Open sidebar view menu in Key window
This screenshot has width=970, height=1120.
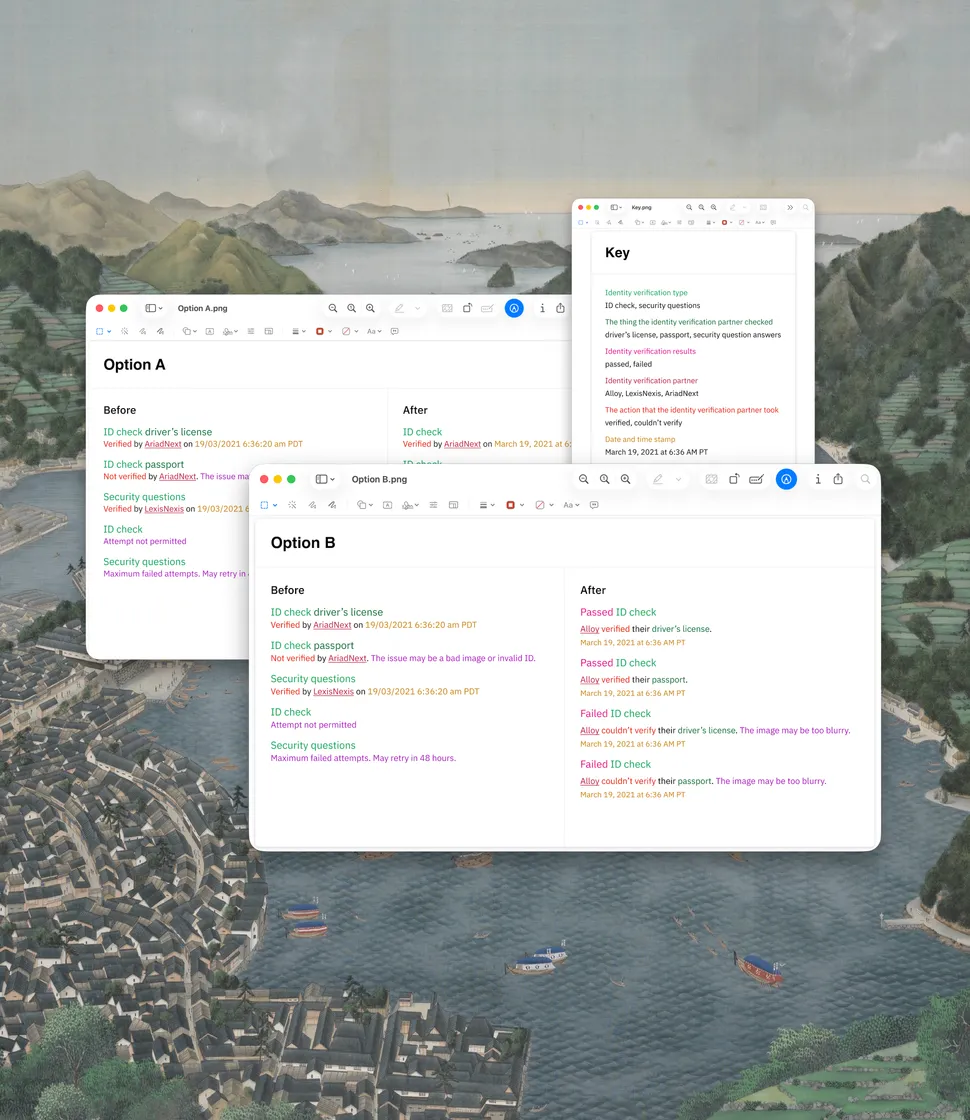616,207
